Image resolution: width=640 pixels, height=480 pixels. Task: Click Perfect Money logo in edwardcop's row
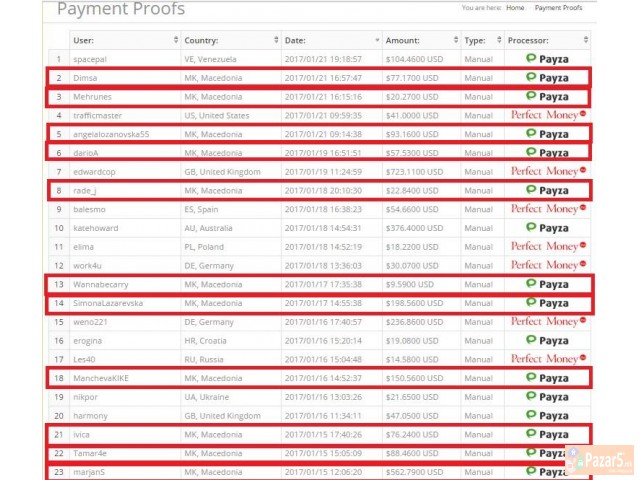tap(547, 171)
